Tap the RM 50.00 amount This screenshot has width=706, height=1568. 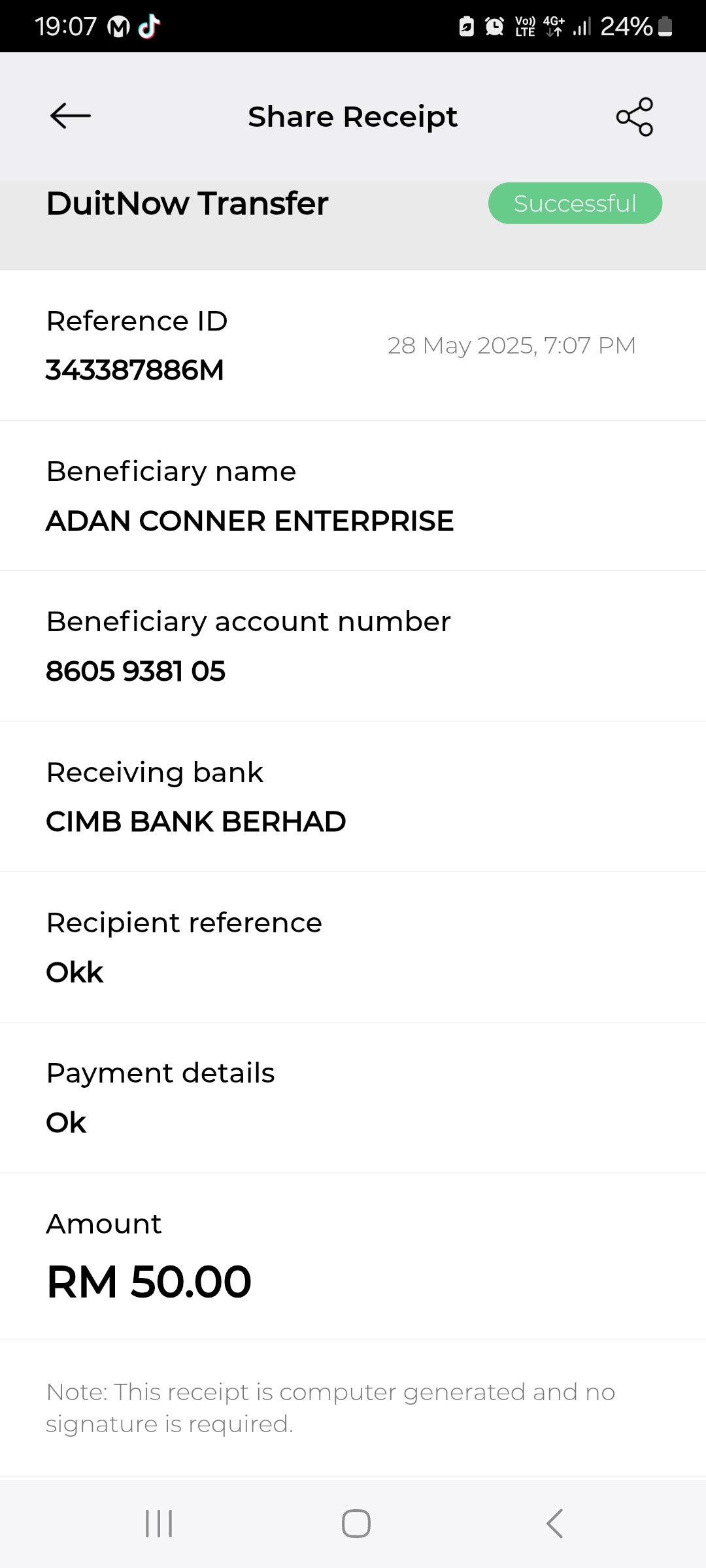coord(149,1281)
